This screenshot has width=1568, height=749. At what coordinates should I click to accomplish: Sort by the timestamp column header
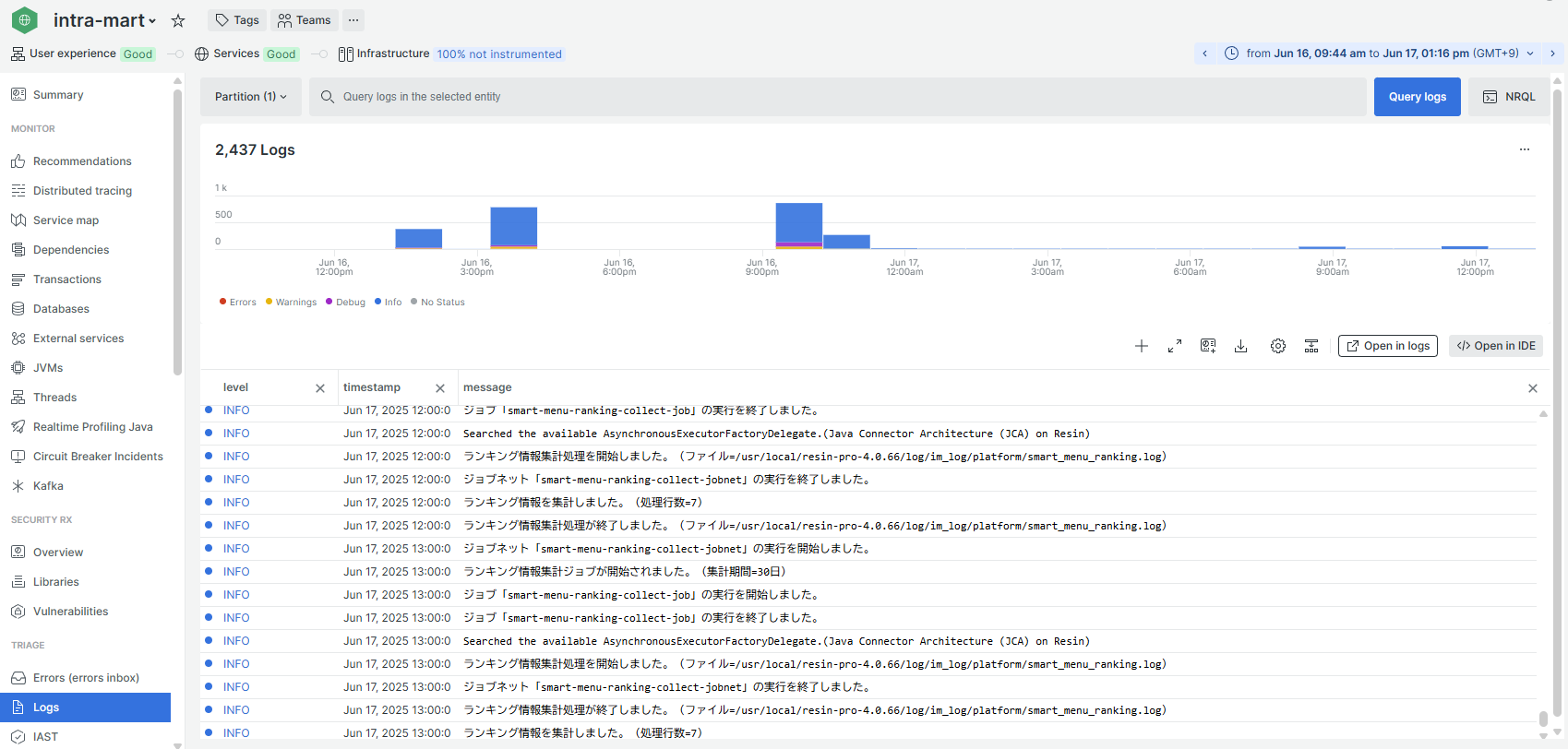click(x=372, y=387)
